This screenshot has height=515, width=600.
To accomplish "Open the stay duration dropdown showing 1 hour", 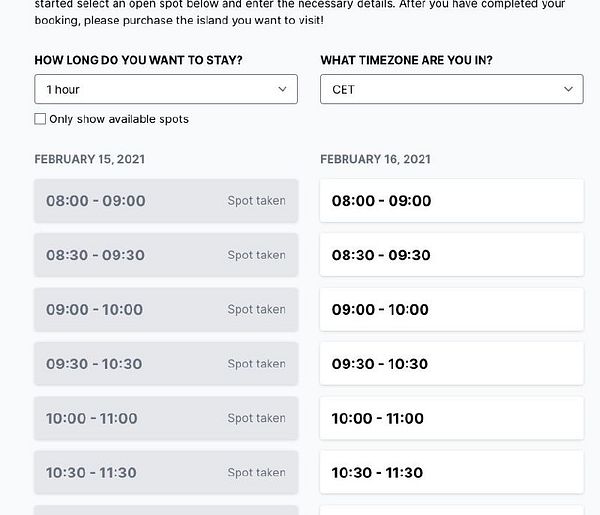I will pyautogui.click(x=165, y=89).
